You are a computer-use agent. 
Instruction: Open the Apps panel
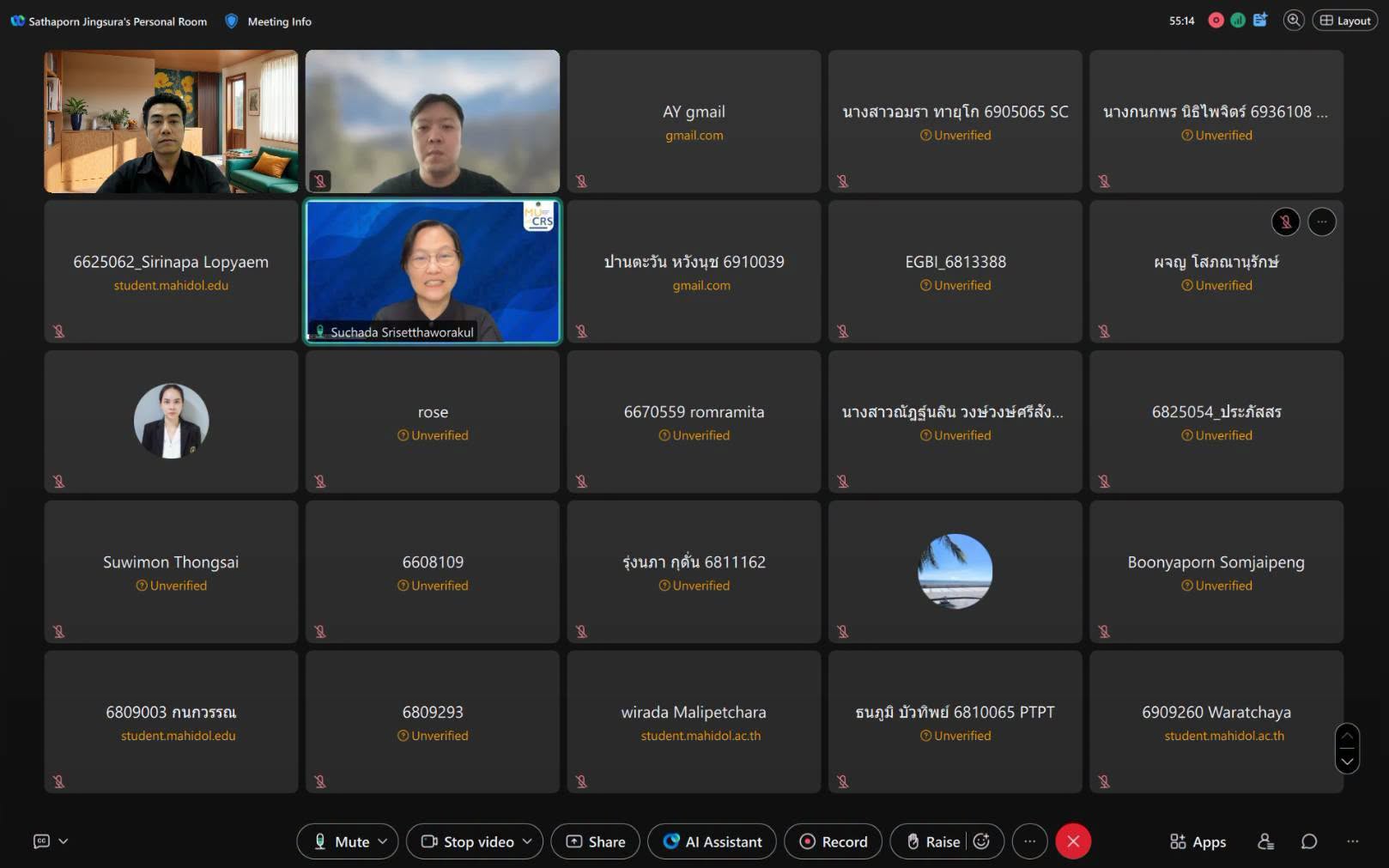click(1198, 841)
